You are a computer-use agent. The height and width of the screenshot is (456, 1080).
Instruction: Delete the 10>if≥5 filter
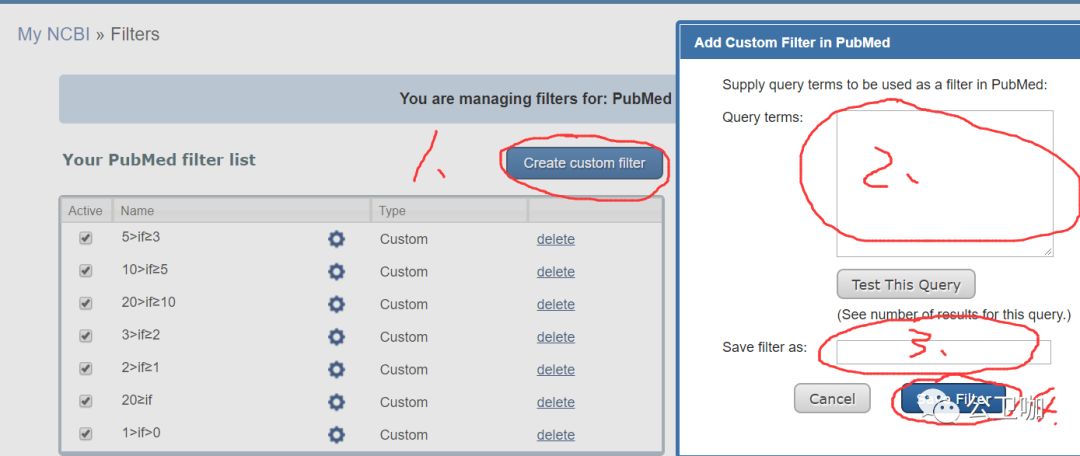pyautogui.click(x=556, y=271)
